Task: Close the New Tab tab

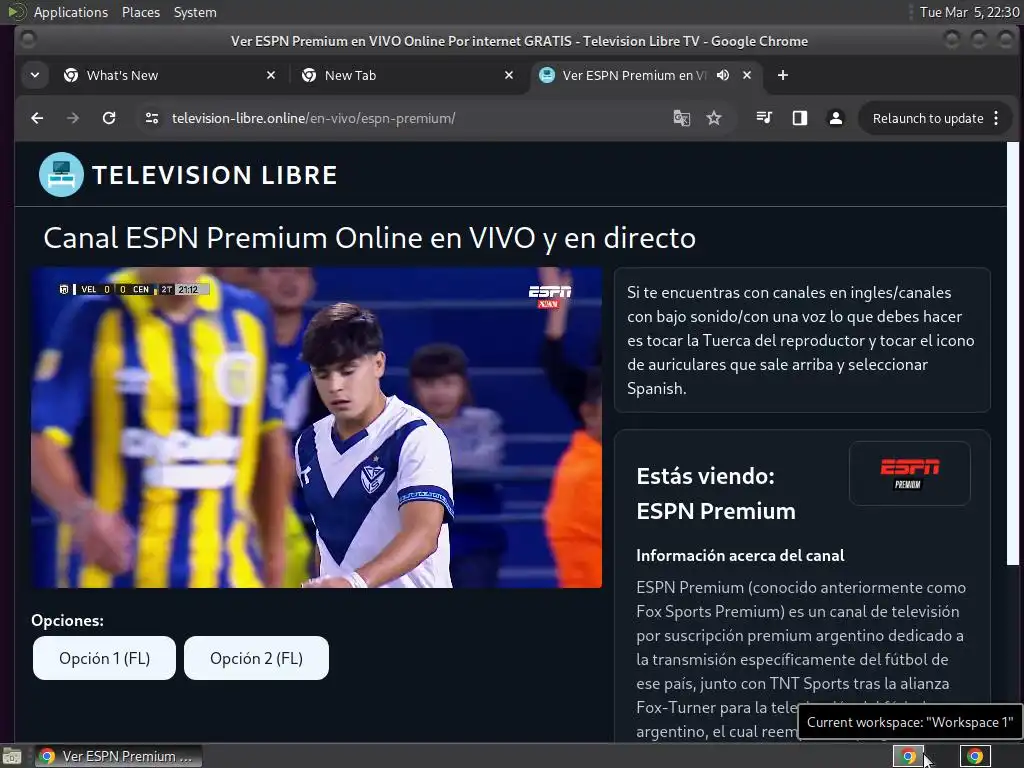Action: coord(509,75)
